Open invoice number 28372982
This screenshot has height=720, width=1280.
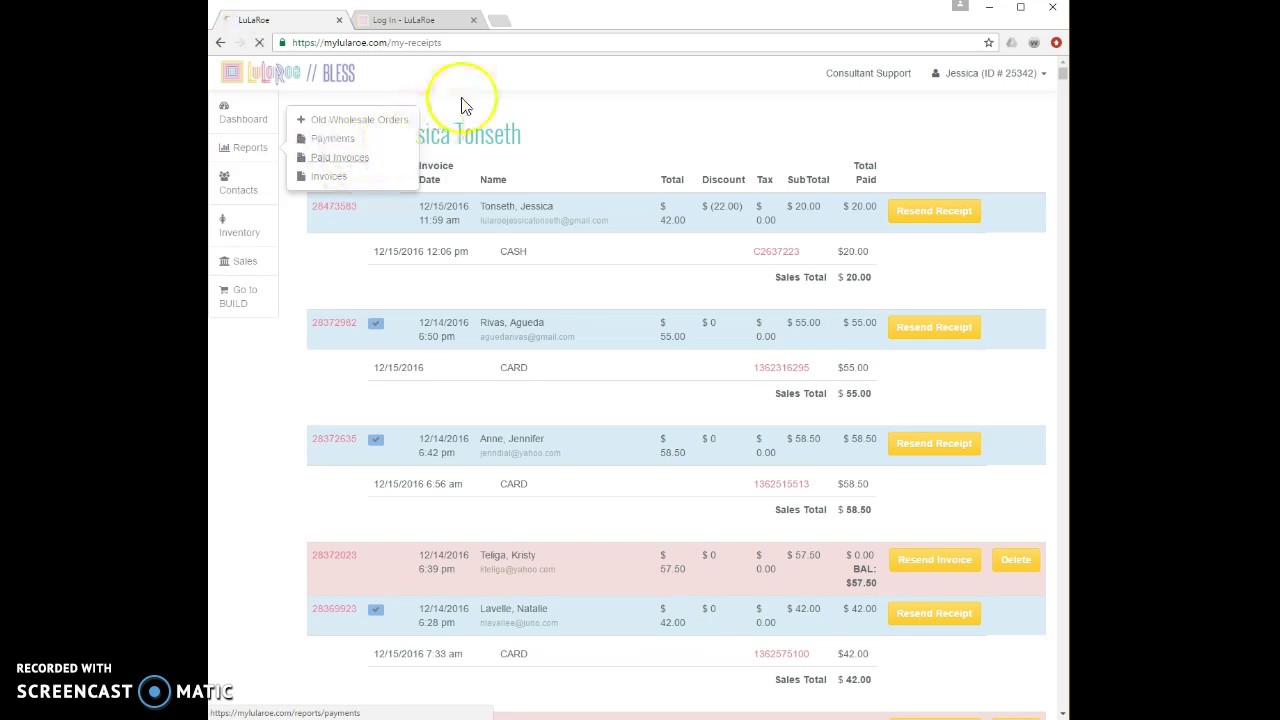[x=334, y=322]
